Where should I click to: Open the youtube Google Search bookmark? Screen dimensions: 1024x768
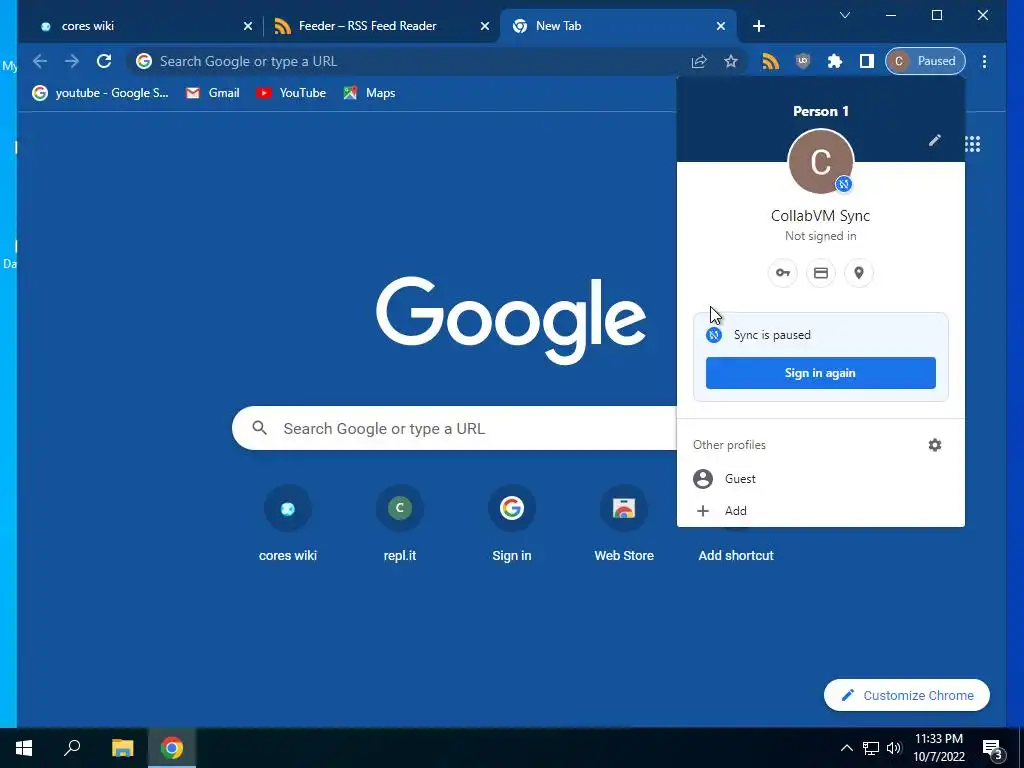(101, 93)
